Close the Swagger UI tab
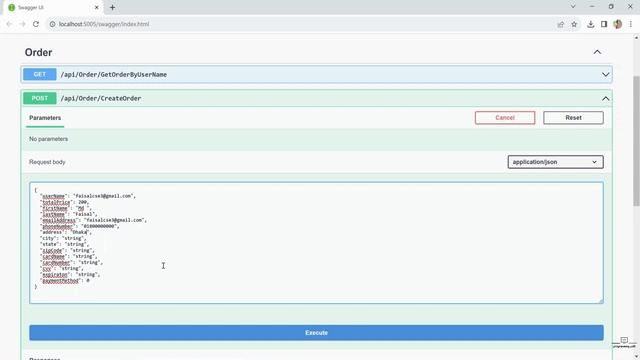Screen dimensions: 640x360 coord(97,7)
